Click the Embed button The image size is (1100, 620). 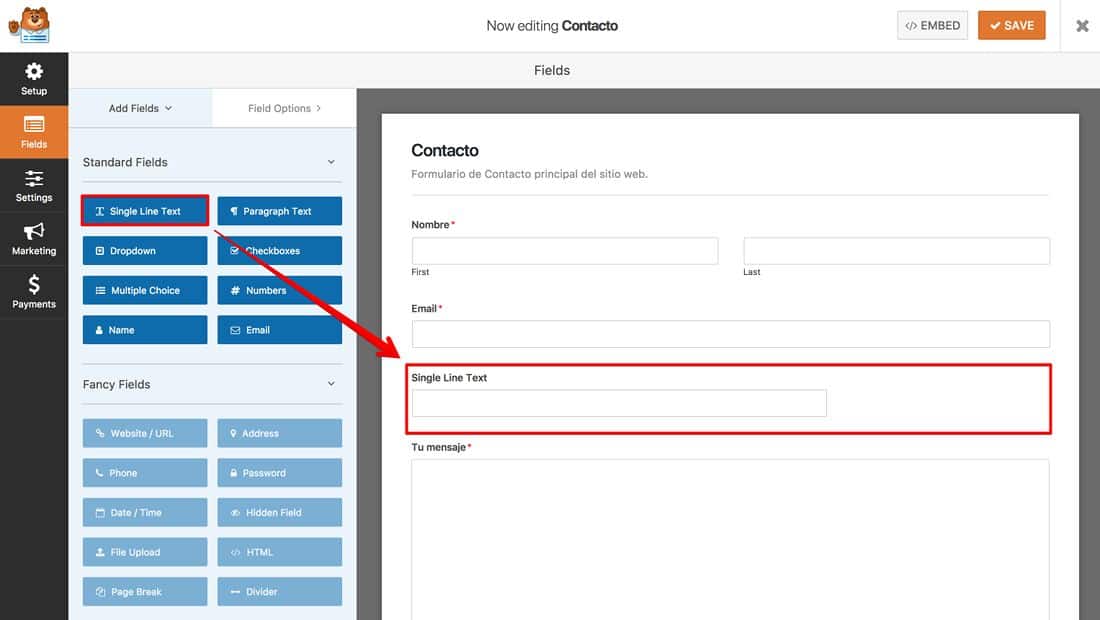pyautogui.click(x=932, y=26)
